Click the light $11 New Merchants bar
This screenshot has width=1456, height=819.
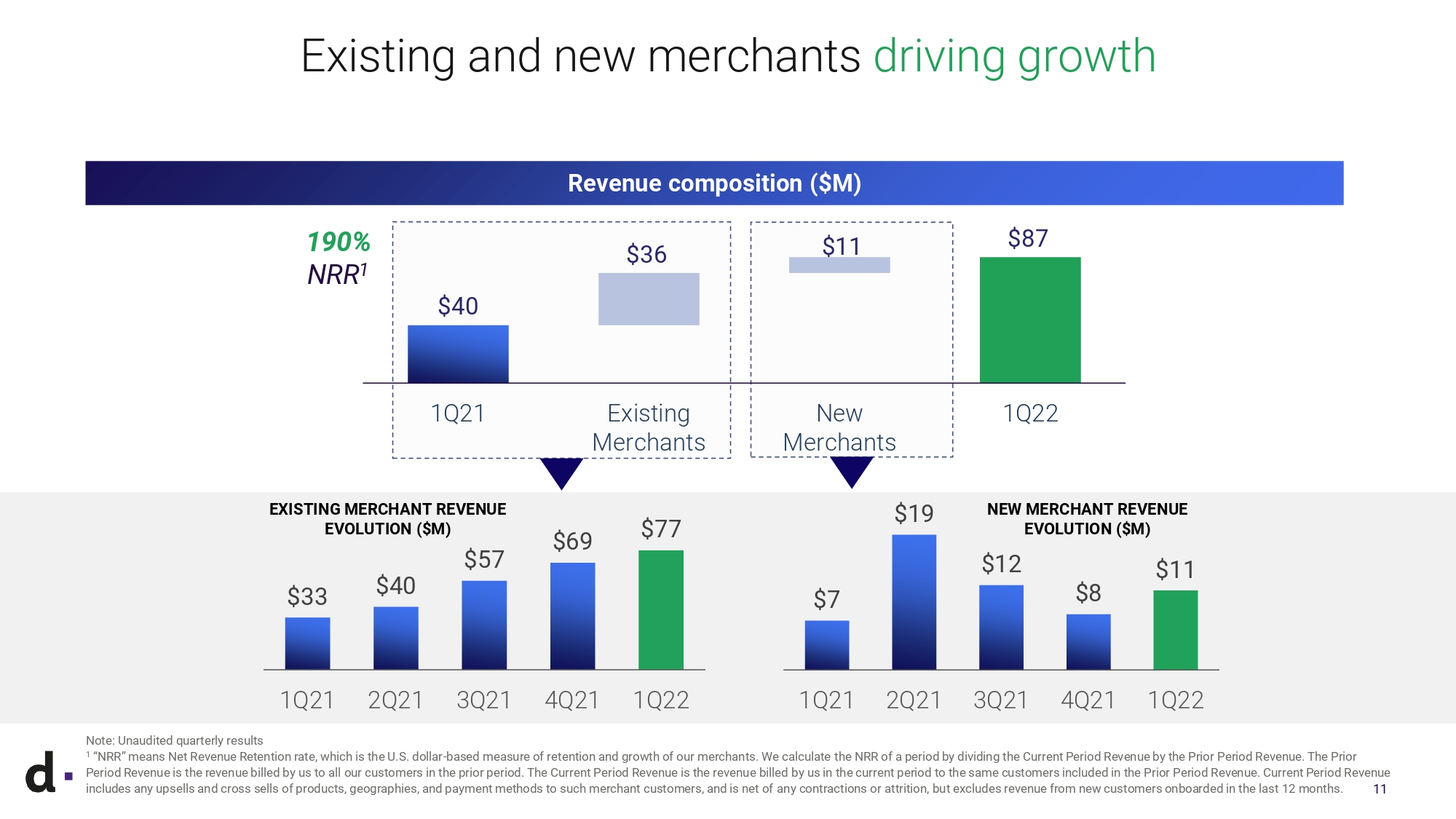pyautogui.click(x=839, y=265)
